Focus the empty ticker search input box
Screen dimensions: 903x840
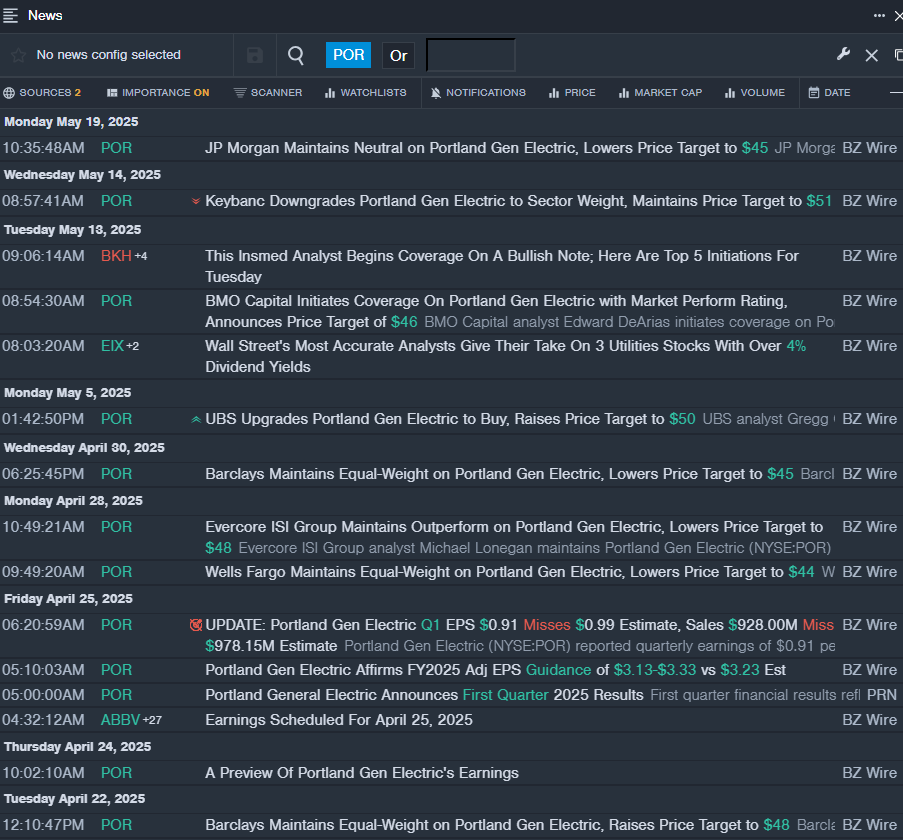point(471,55)
